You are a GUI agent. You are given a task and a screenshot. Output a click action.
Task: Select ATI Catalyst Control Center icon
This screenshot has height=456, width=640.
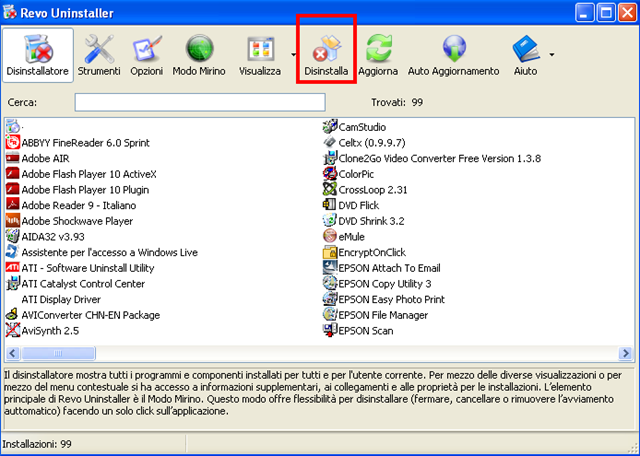point(12,283)
